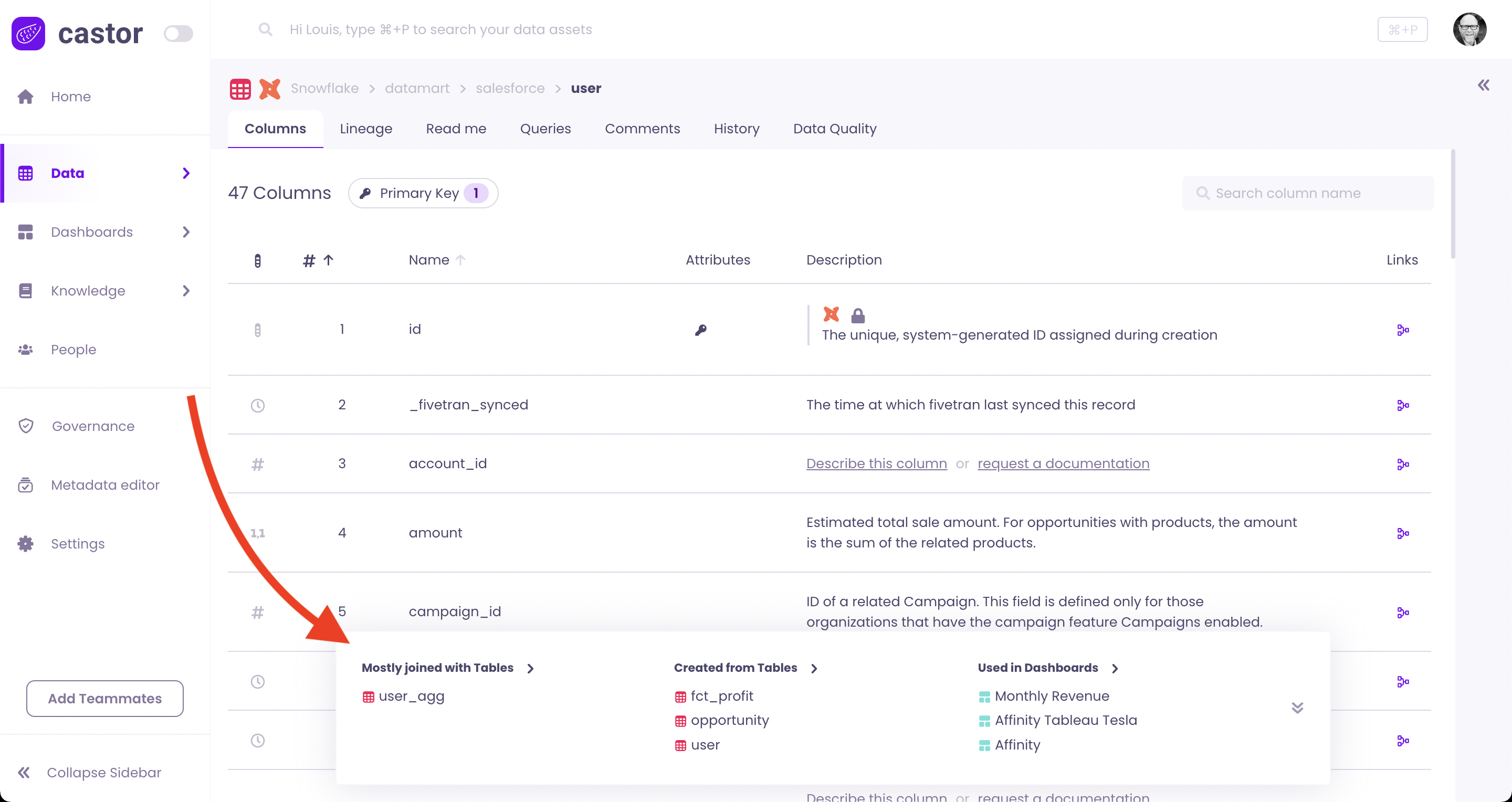Click the lineage link icon for amount row
The height and width of the screenshot is (802, 1512).
click(1402, 533)
